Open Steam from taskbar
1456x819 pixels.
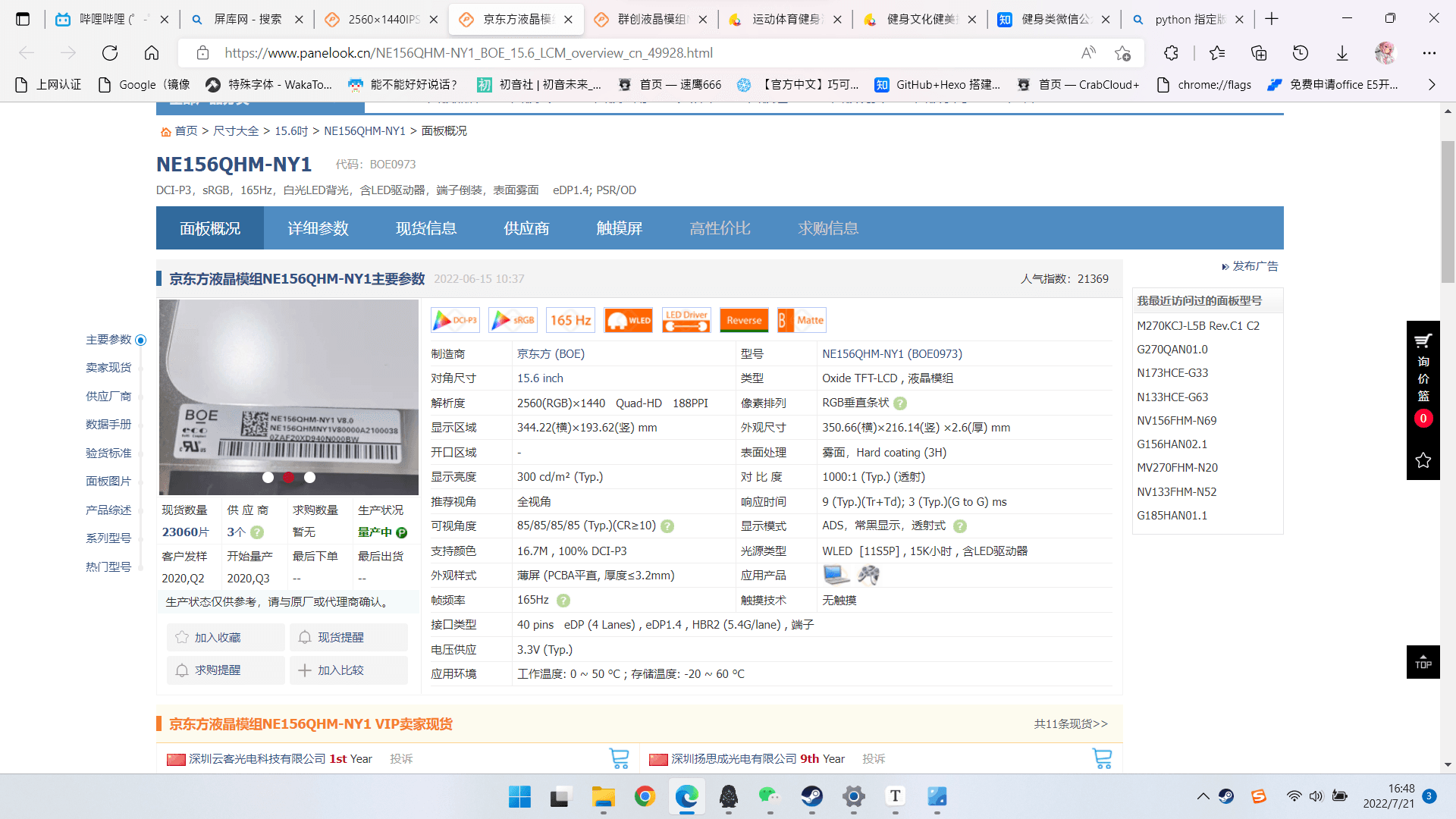click(x=811, y=797)
